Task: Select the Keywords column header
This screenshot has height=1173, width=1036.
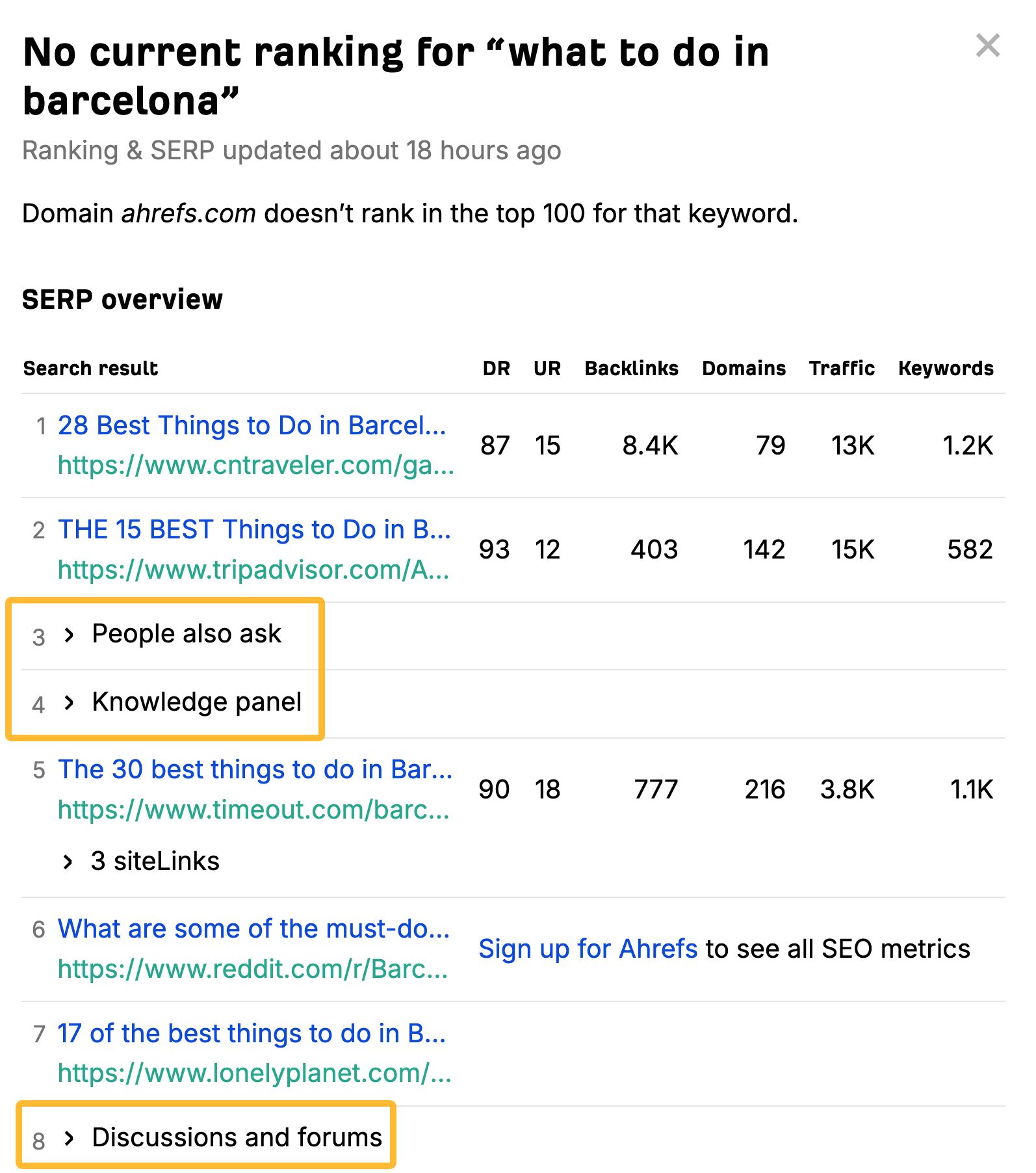Action: tap(946, 368)
